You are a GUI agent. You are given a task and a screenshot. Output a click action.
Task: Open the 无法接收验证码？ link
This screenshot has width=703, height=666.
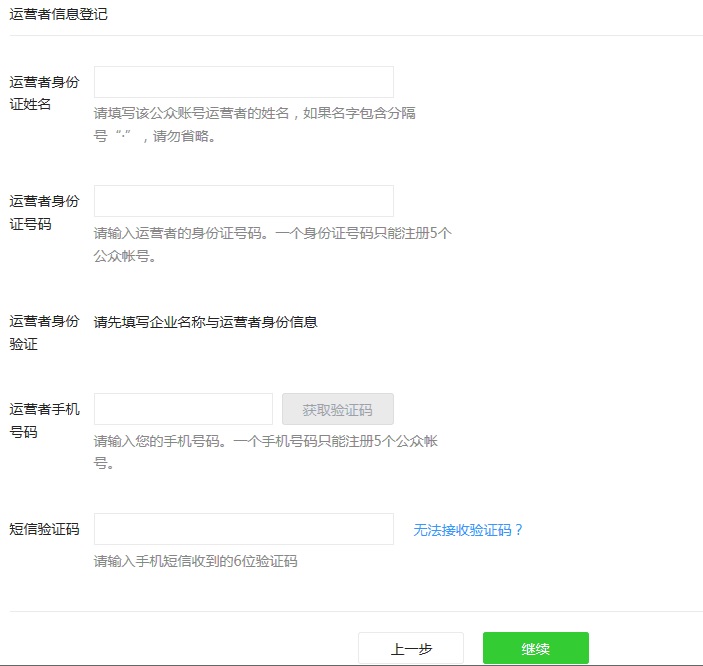(468, 530)
